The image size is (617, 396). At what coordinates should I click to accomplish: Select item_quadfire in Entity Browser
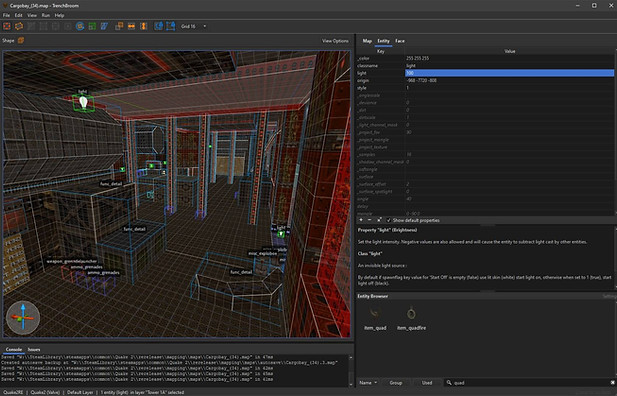pos(411,318)
